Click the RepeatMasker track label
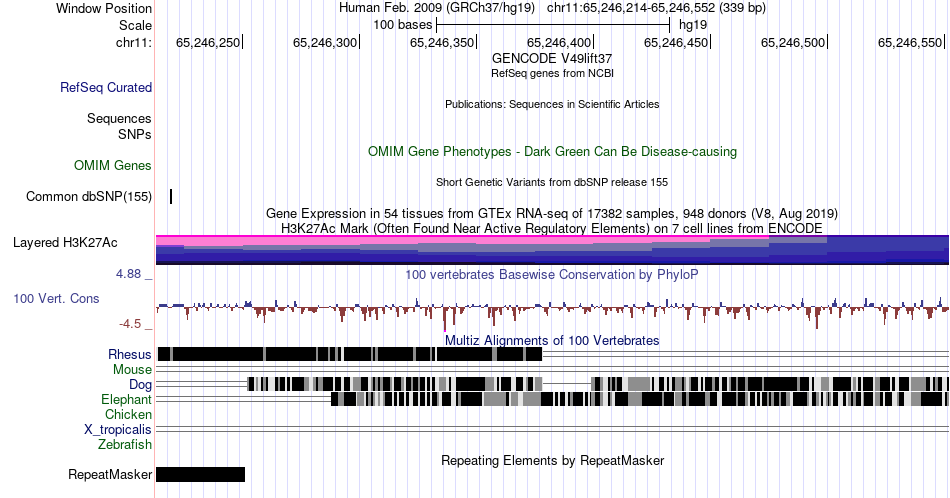This screenshot has height=498, width=950. pyautogui.click(x=110, y=474)
